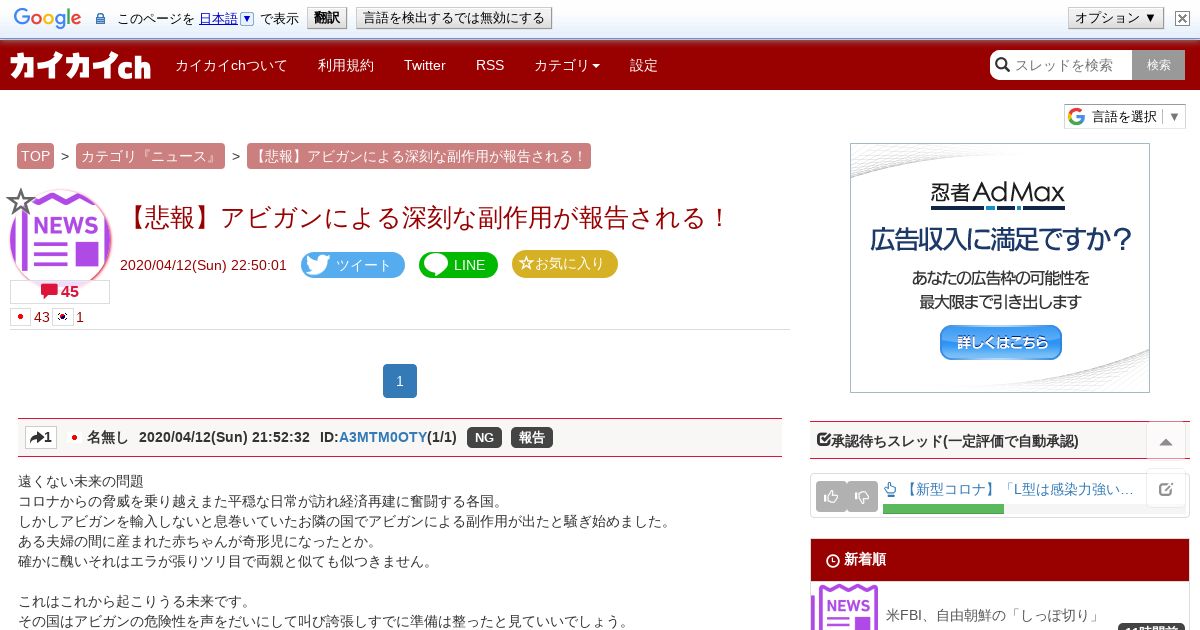Share thread via LINE button

point(458,265)
